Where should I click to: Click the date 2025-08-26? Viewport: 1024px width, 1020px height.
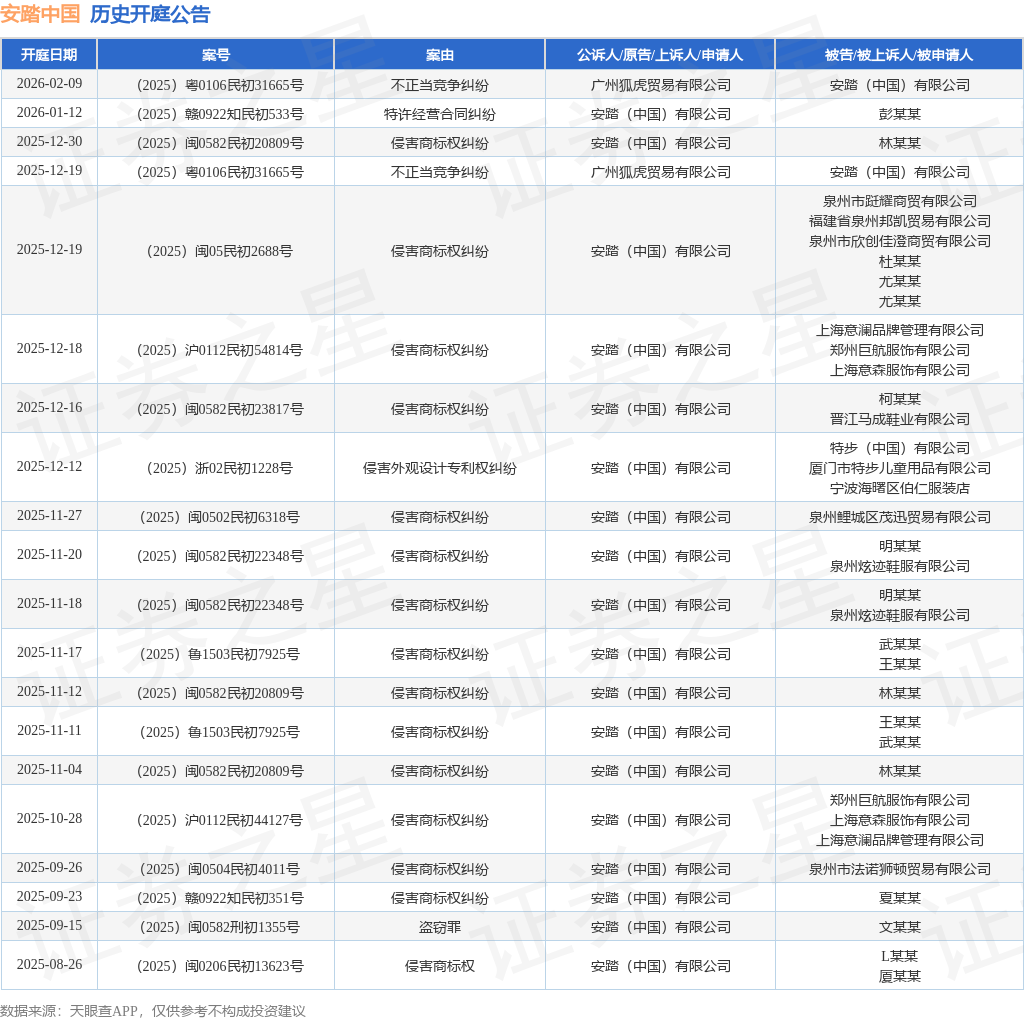pyautogui.click(x=50, y=964)
